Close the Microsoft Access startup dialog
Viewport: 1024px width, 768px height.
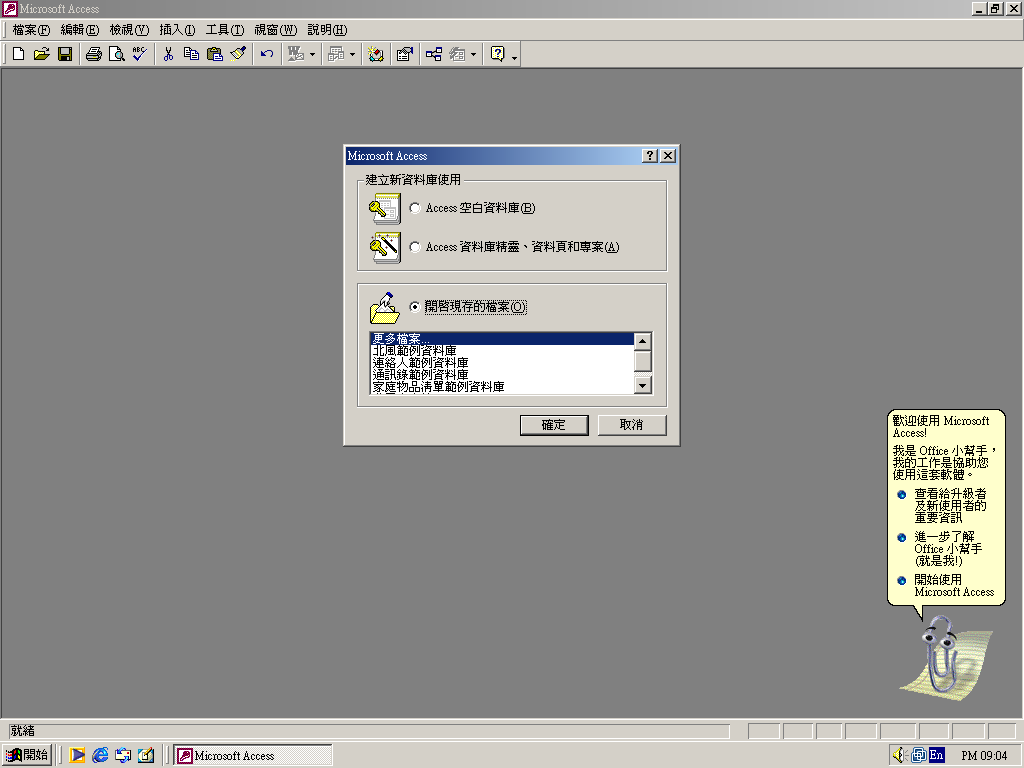coord(667,155)
